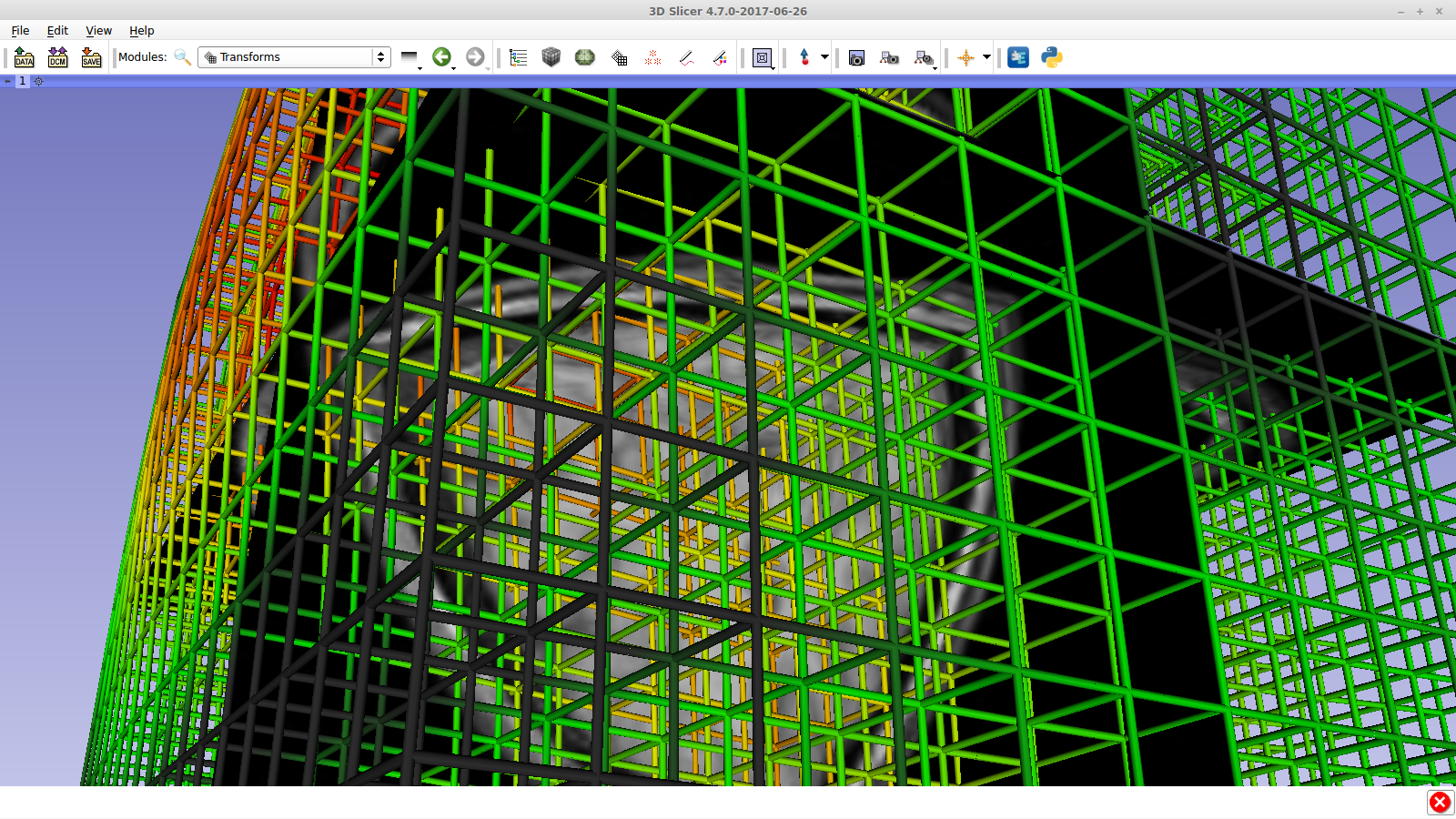The image size is (1456, 819).
Task: Open the Python Interactor icon
Action: 1052,57
